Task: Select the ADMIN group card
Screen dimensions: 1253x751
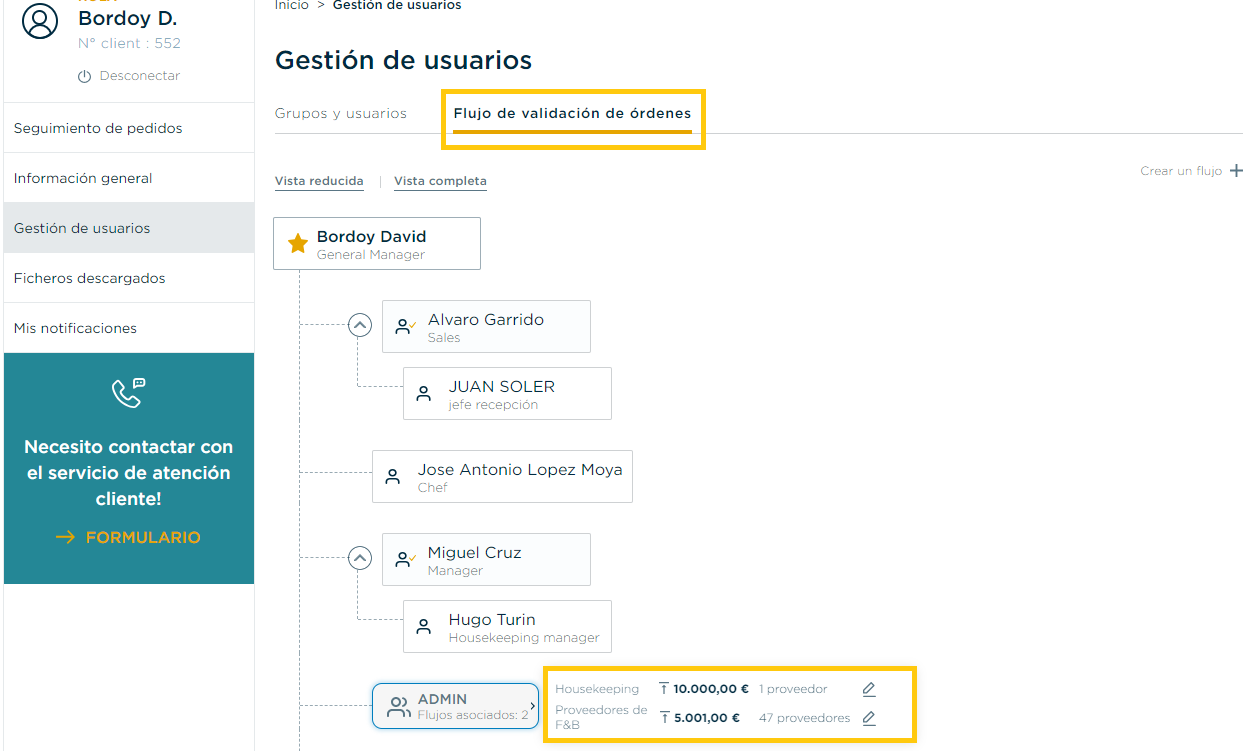Action: coord(456,706)
